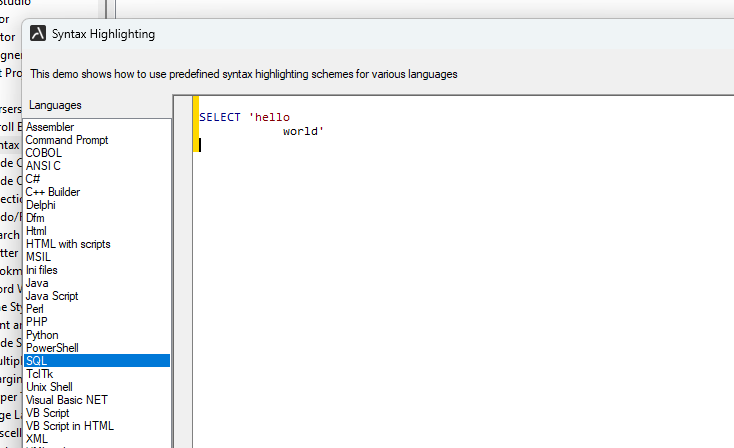Place the cursor in the word 'world'
This screenshot has height=448, width=734.
point(301,131)
